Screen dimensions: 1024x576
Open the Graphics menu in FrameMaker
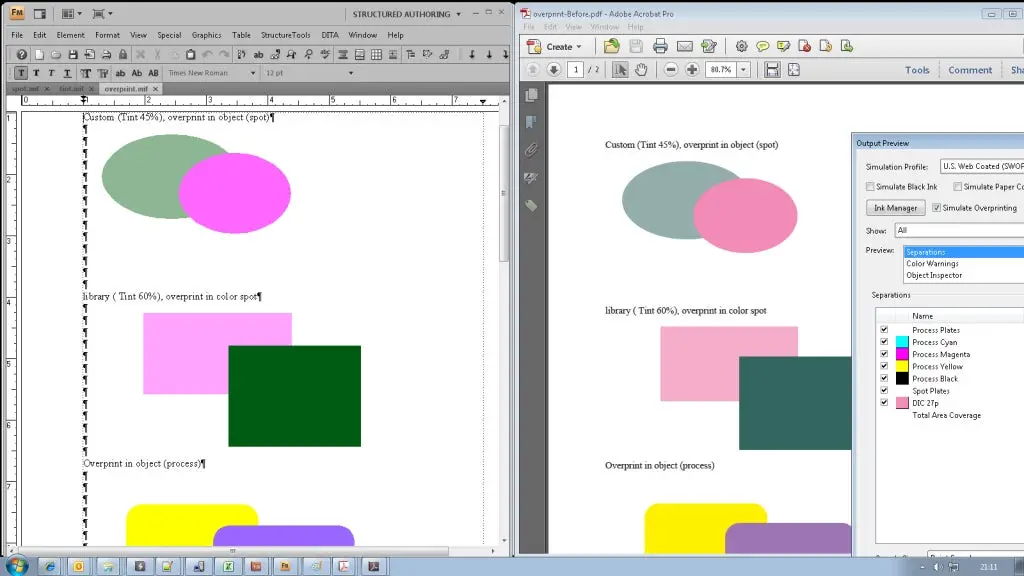(206, 35)
